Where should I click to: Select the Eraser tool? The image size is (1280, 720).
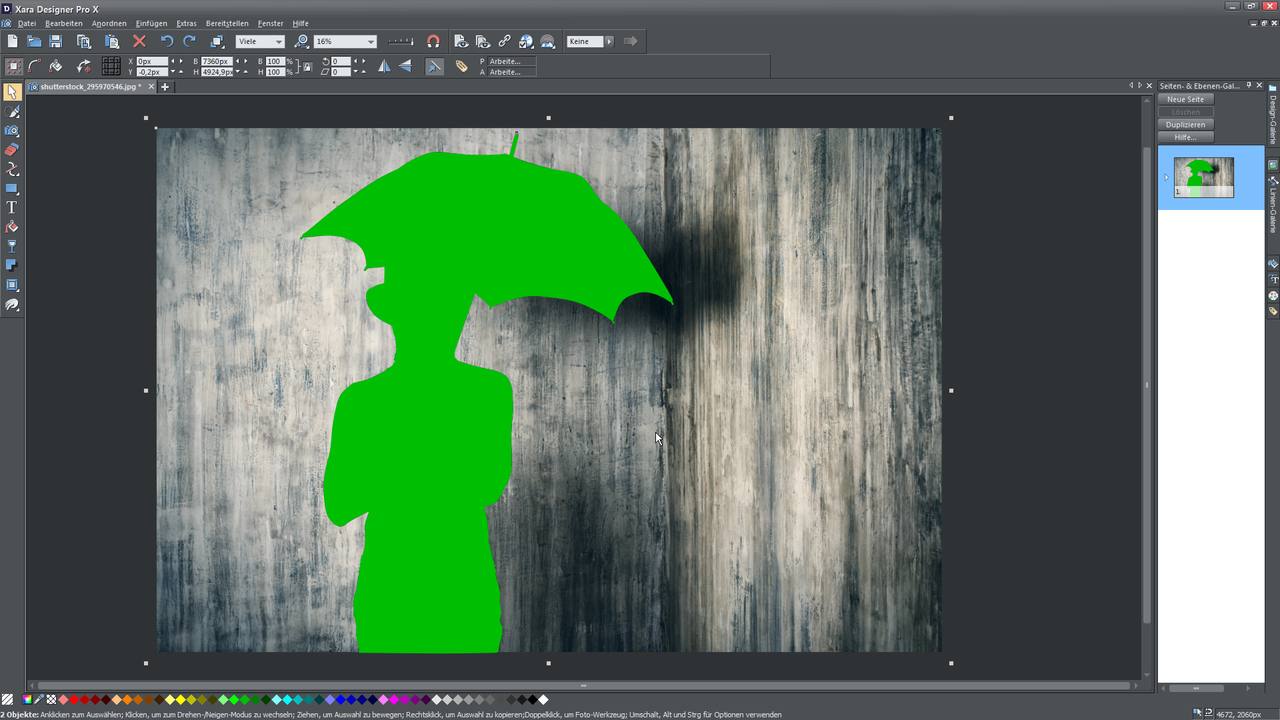point(12,150)
